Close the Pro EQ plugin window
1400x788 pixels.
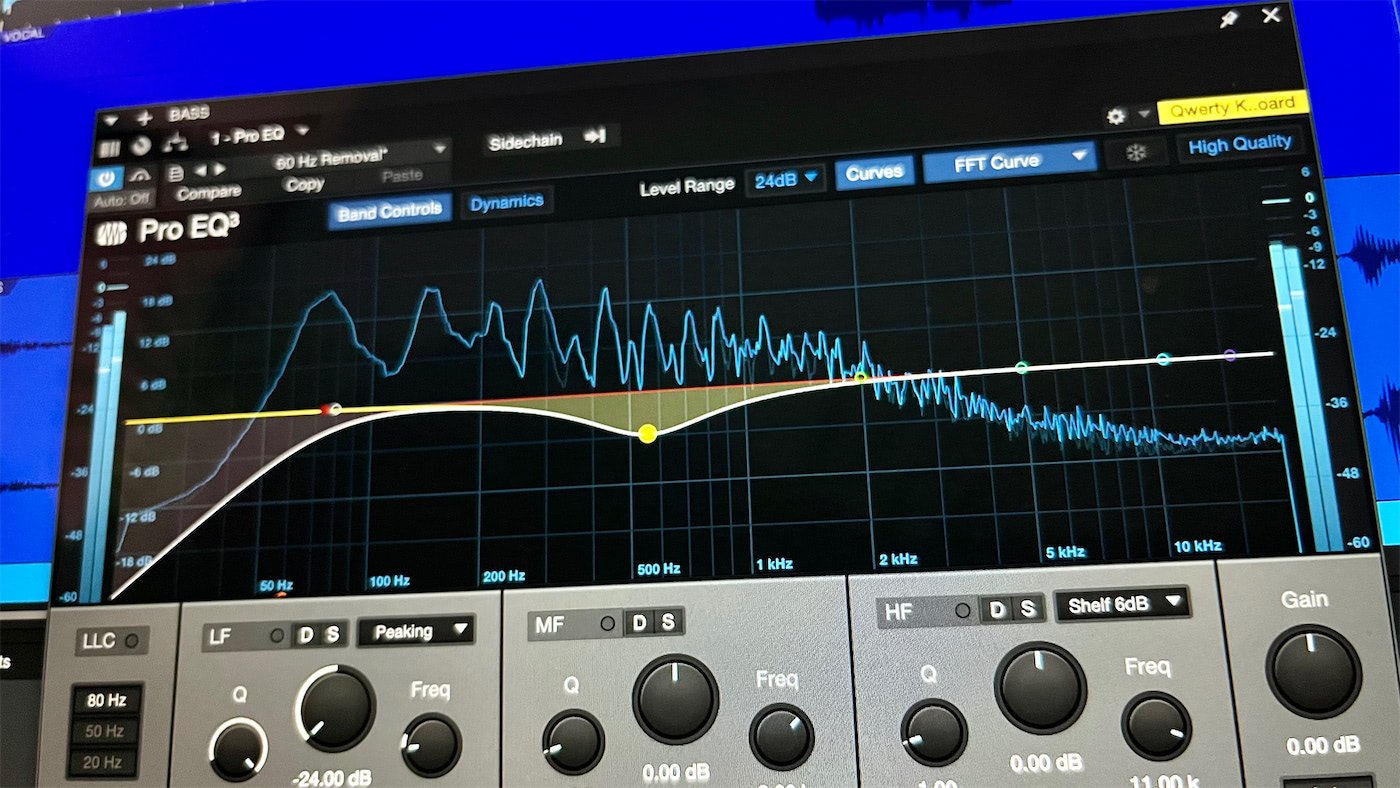[x=1271, y=15]
